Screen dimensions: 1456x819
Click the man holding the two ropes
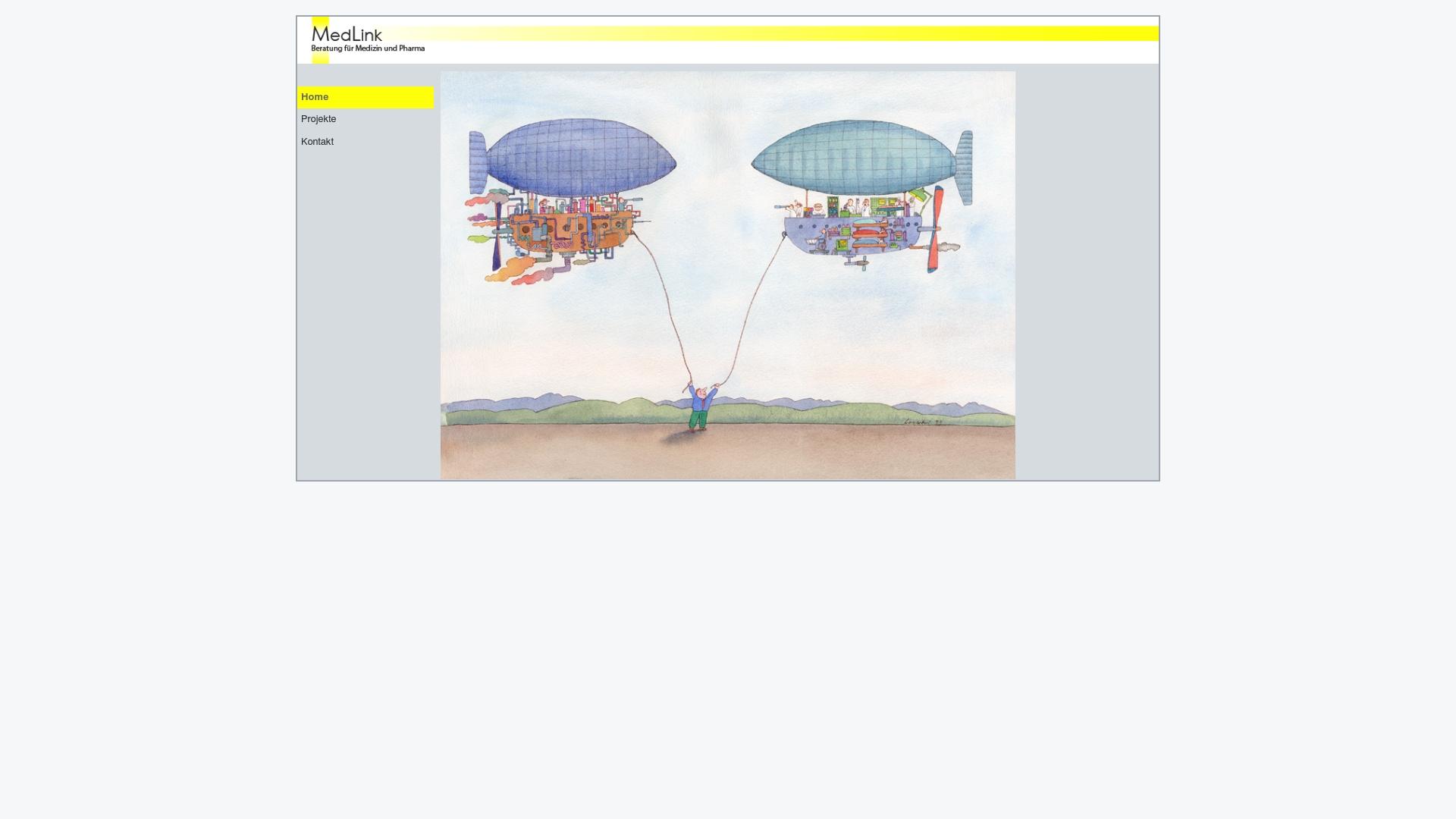[699, 406]
